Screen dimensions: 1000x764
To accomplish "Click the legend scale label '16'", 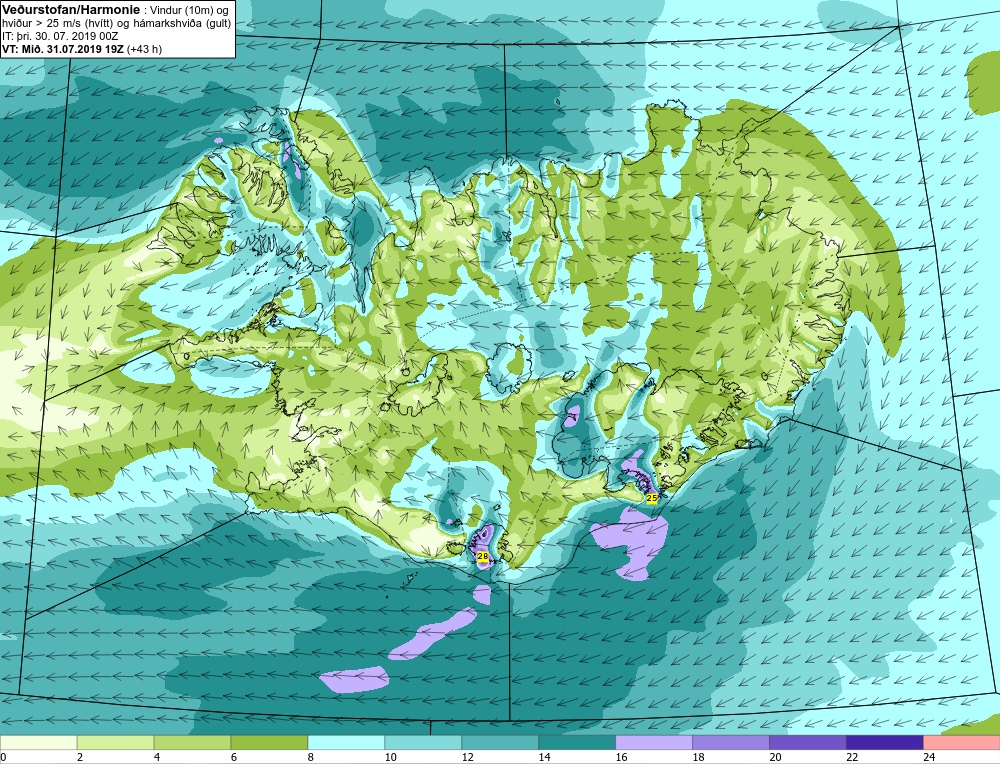I will pos(621,757).
